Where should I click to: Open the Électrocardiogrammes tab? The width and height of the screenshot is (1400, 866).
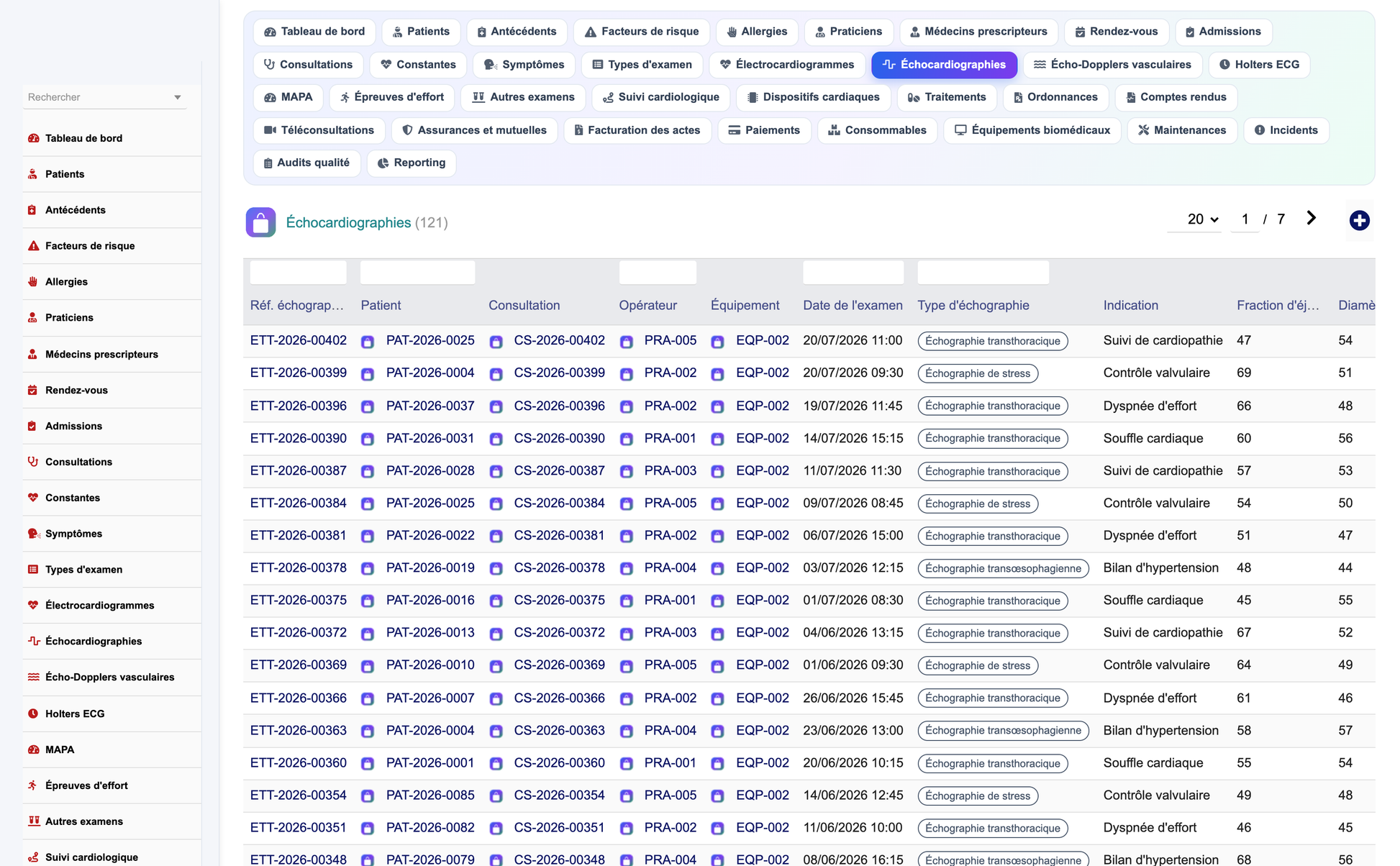pyautogui.click(x=786, y=65)
